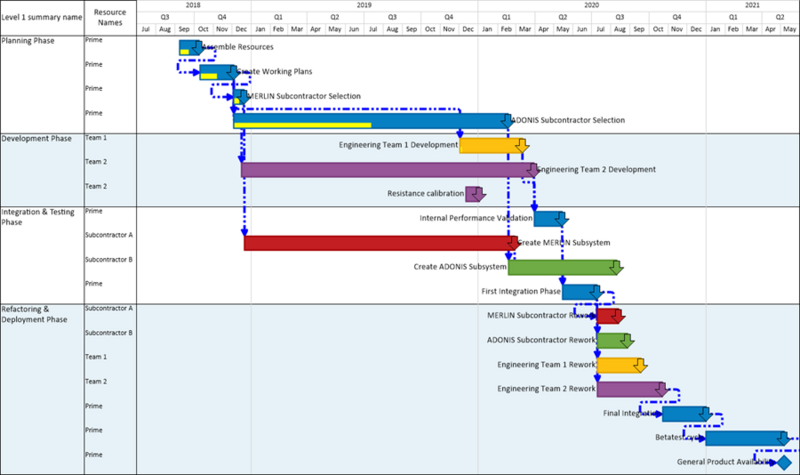Screen dimensions: 800x475
Task: Click the Team 1 resource in Refactoring phase
Action: click(96, 357)
